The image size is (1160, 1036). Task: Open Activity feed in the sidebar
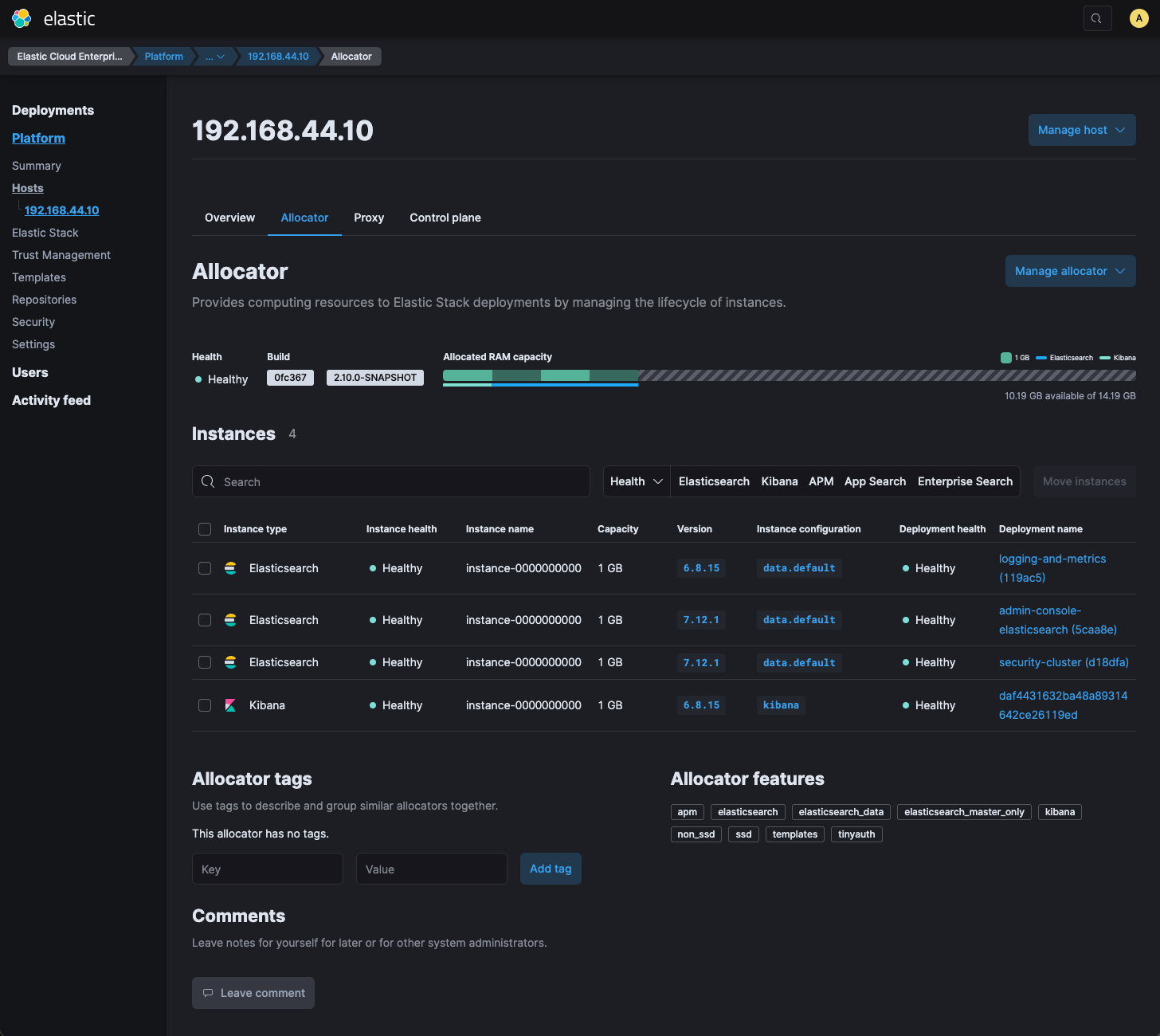point(51,400)
